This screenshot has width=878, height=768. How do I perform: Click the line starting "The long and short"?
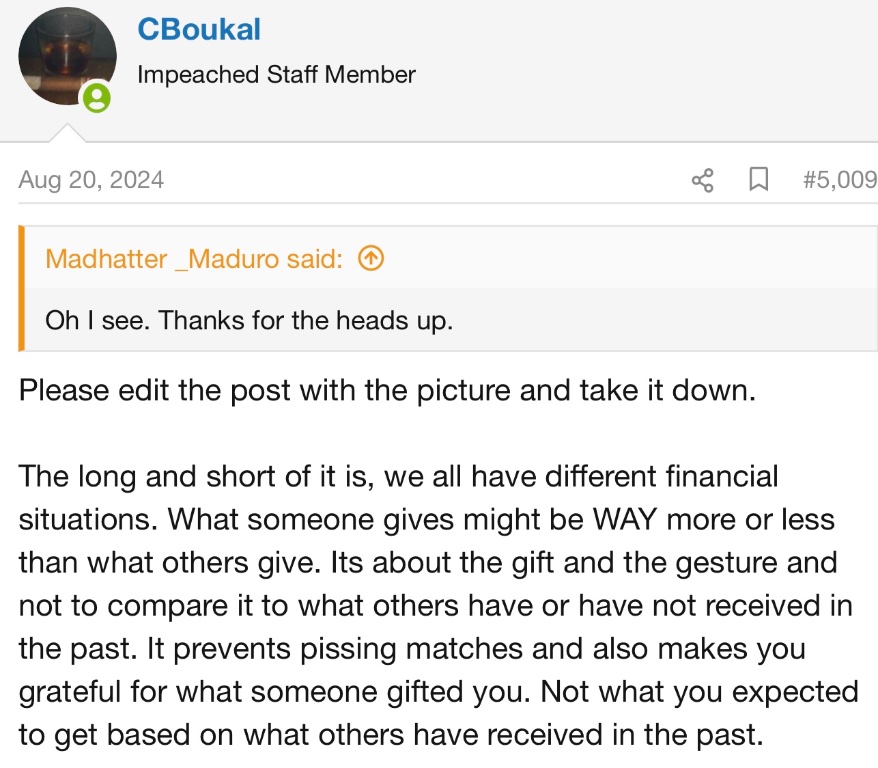click(398, 476)
